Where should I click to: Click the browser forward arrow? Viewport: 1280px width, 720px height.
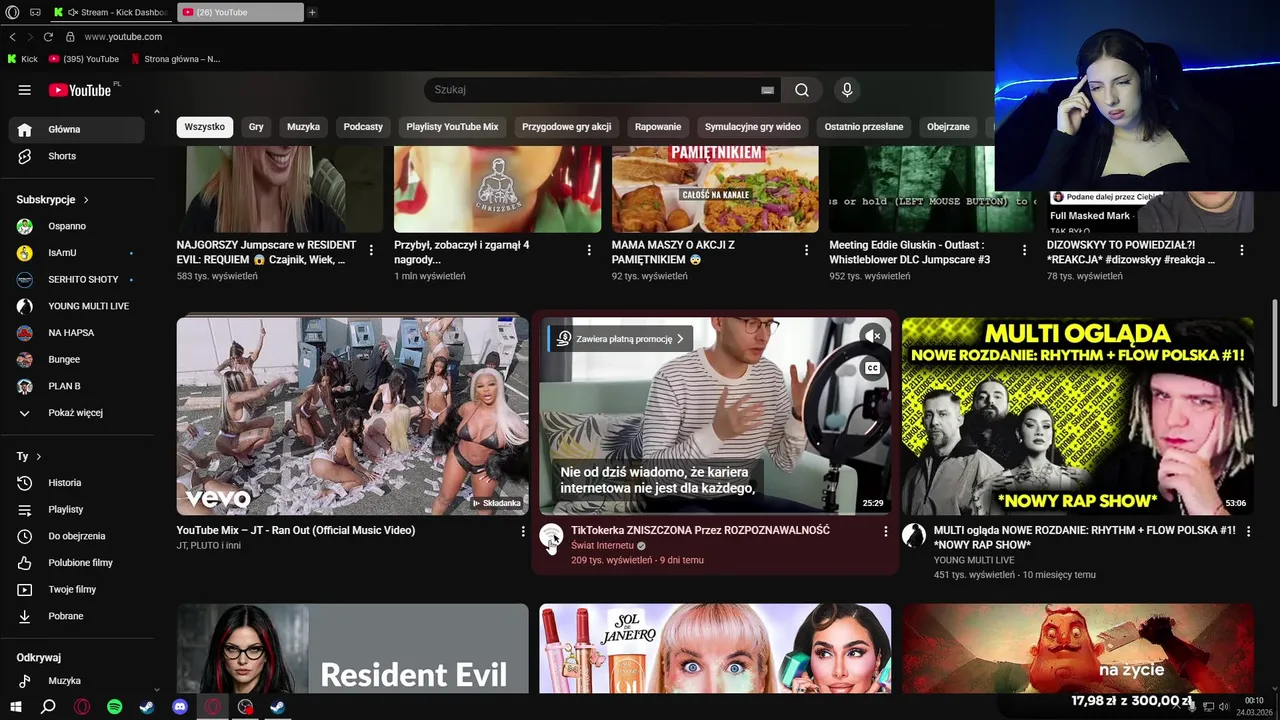pyautogui.click(x=30, y=37)
